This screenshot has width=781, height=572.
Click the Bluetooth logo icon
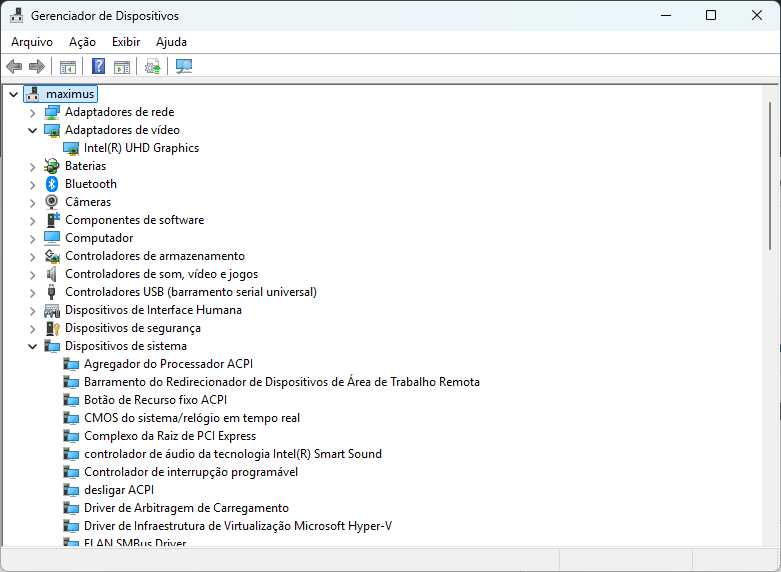coord(52,184)
